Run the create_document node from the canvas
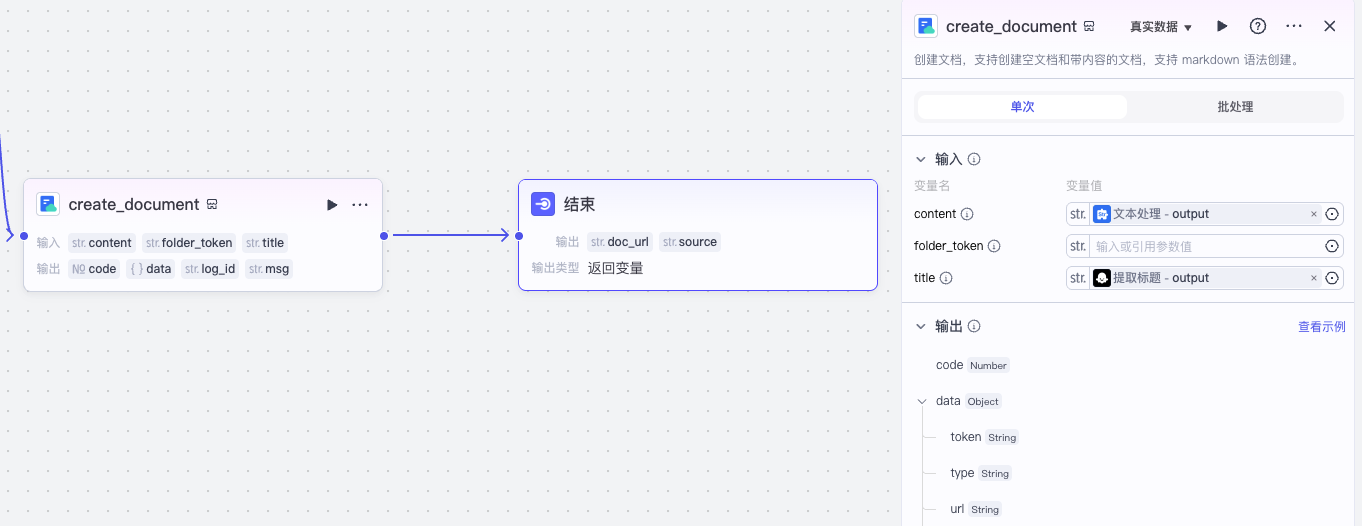 tap(332, 205)
